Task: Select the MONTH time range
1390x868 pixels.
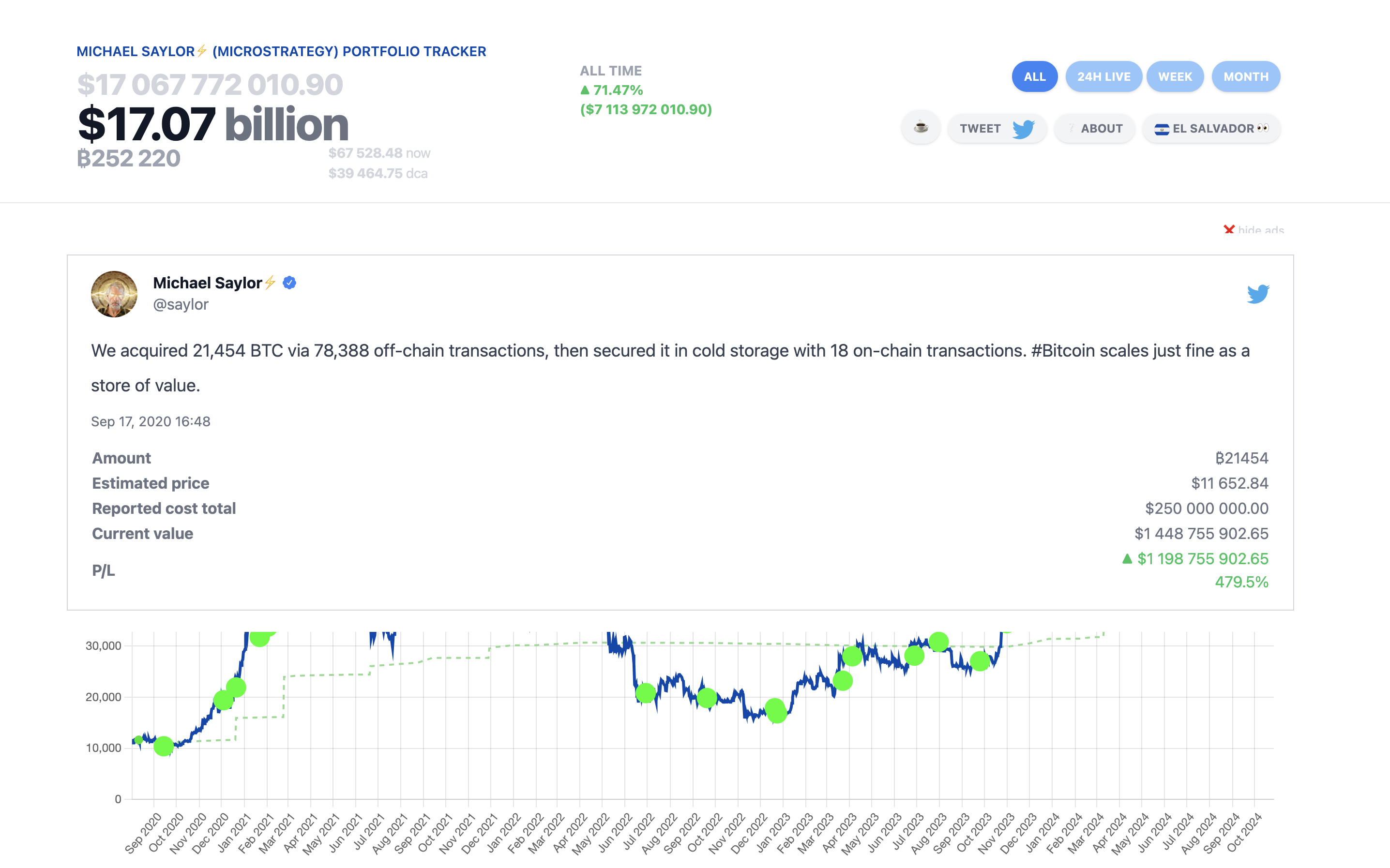Action: (x=1245, y=76)
